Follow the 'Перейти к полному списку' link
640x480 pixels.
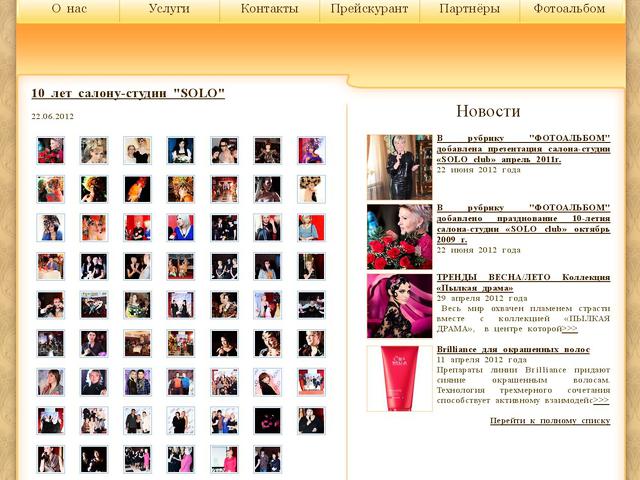pyautogui.click(x=549, y=421)
